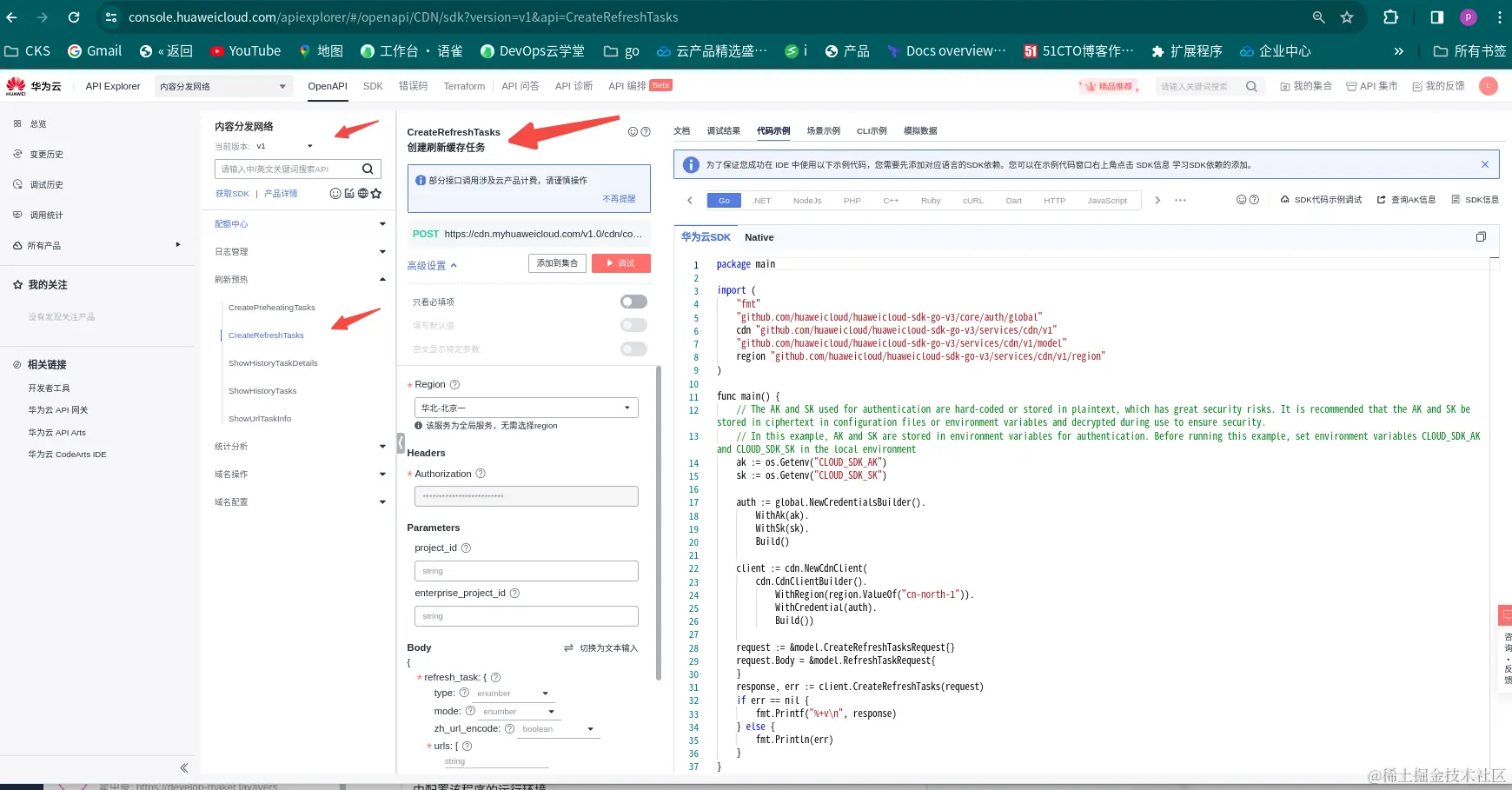The height and width of the screenshot is (790, 1512).
Task: Click the smiley icon beside CreateRefreshTasks title
Action: click(633, 132)
